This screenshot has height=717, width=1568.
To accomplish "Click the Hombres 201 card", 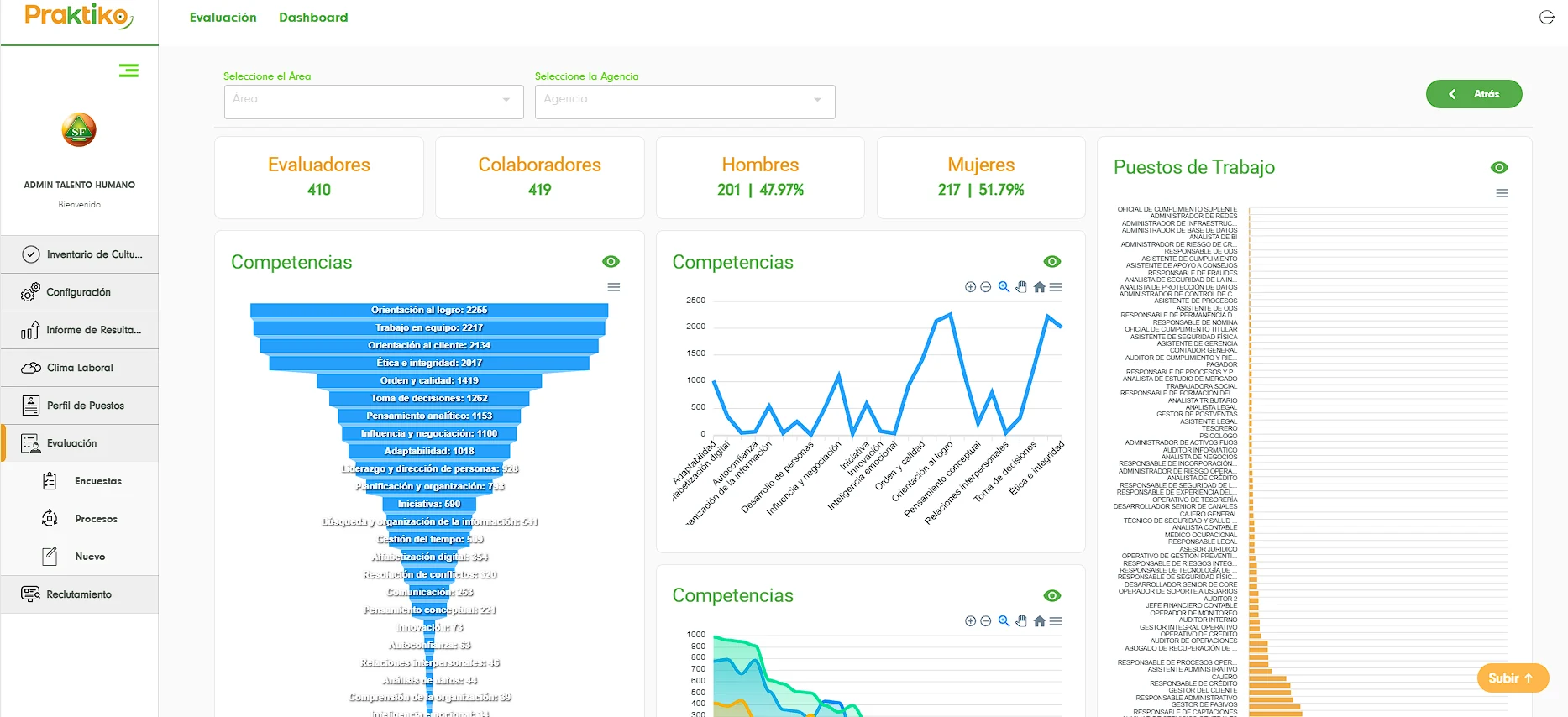I will pos(760,177).
